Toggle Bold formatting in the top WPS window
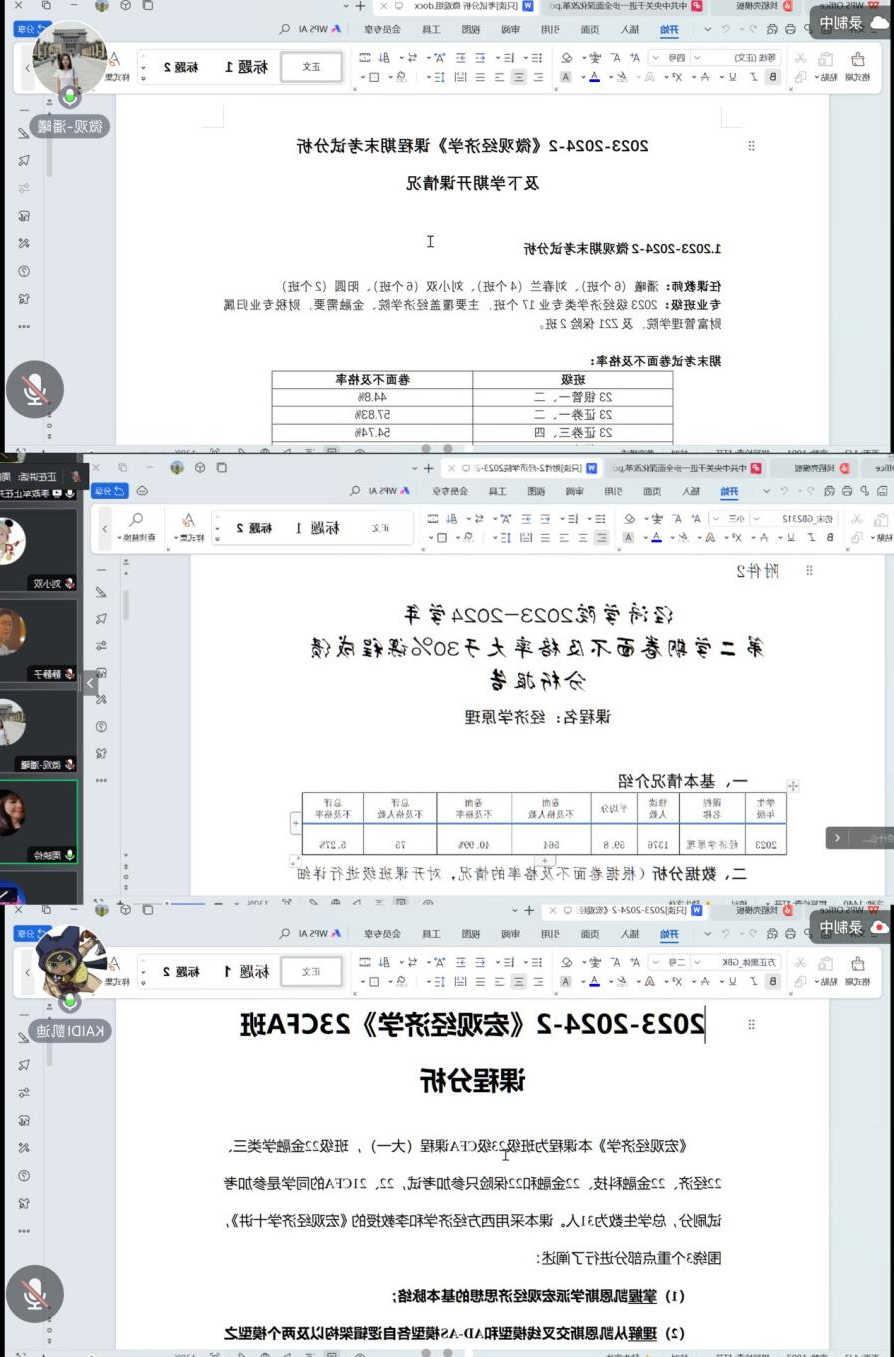The width and height of the screenshot is (894, 1357). (x=771, y=76)
